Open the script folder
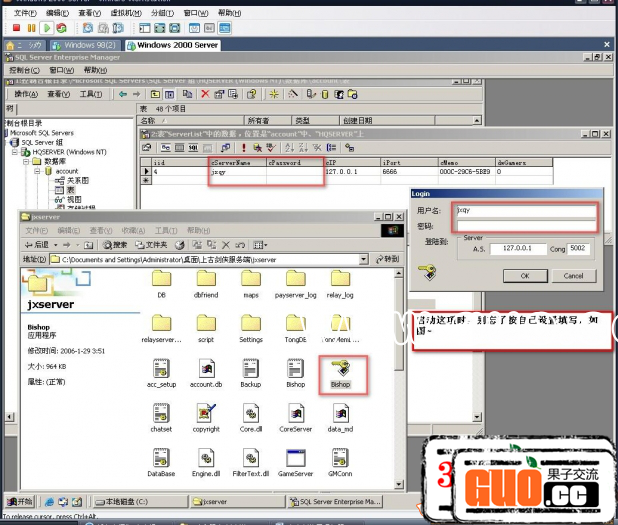 [206, 329]
